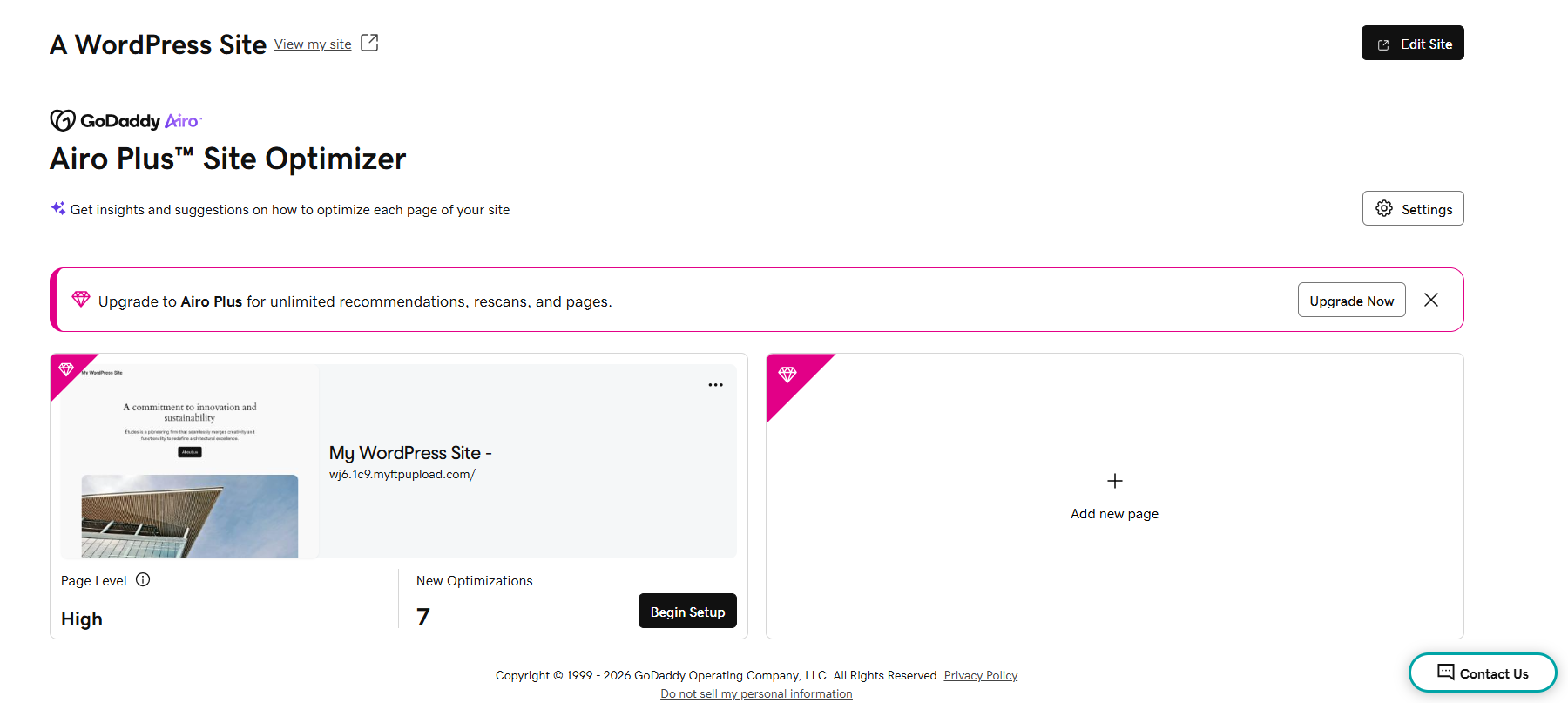Open the Privacy Policy link

(980, 675)
